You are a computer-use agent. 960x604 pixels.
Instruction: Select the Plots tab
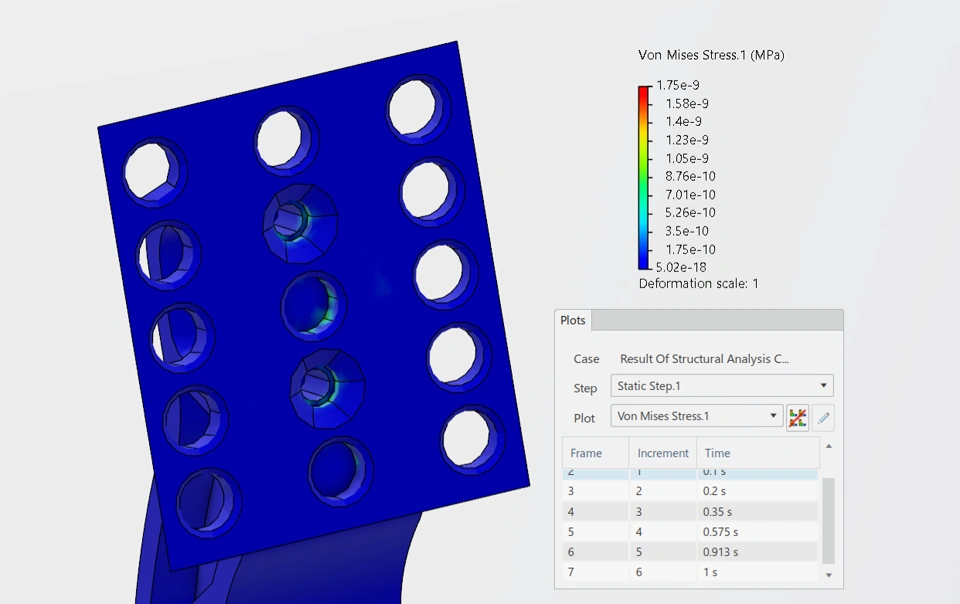click(x=573, y=320)
